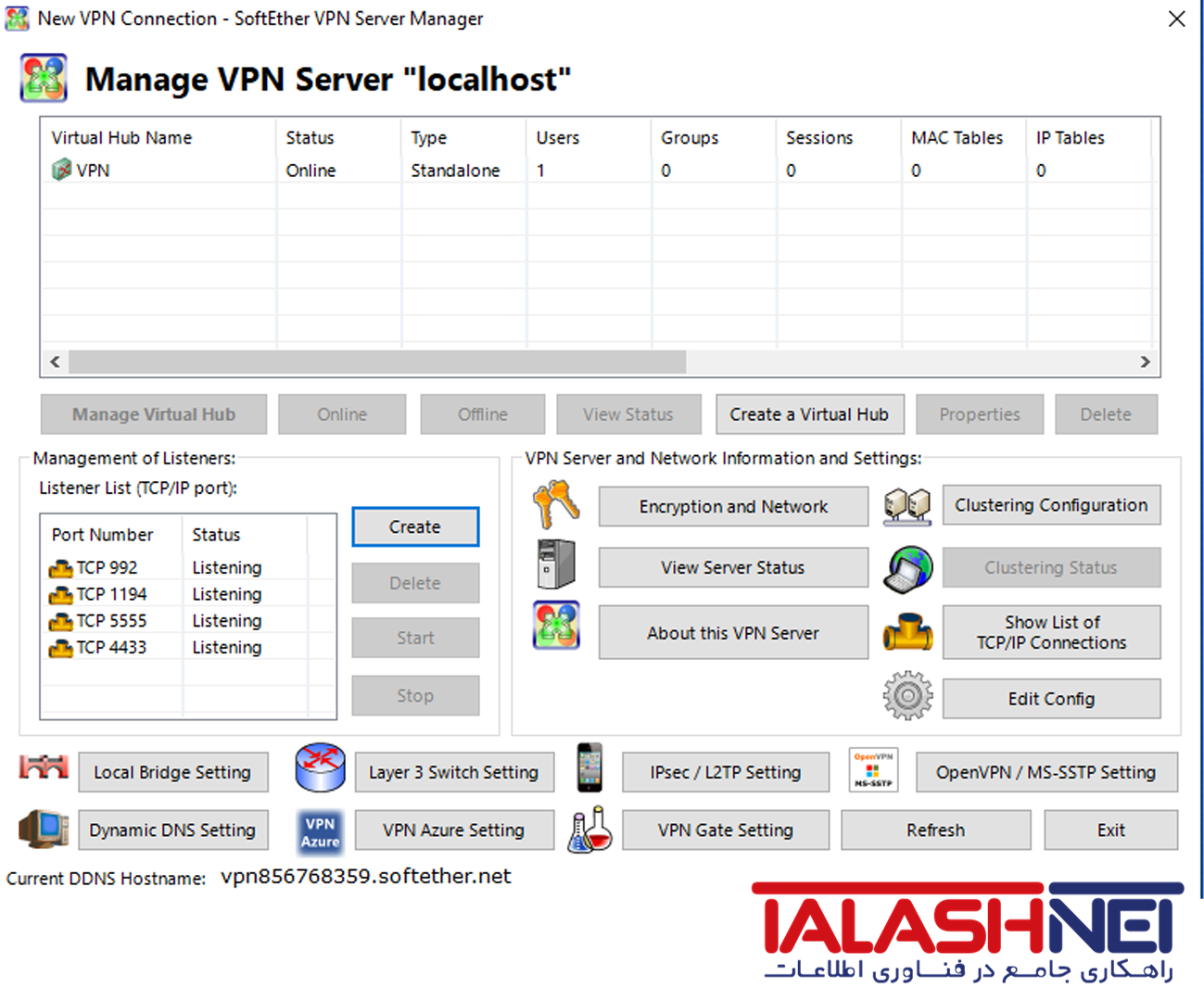Viewport: 1204px width, 1001px height.
Task: Click the gear icon beside Edit Config
Action: [907, 696]
